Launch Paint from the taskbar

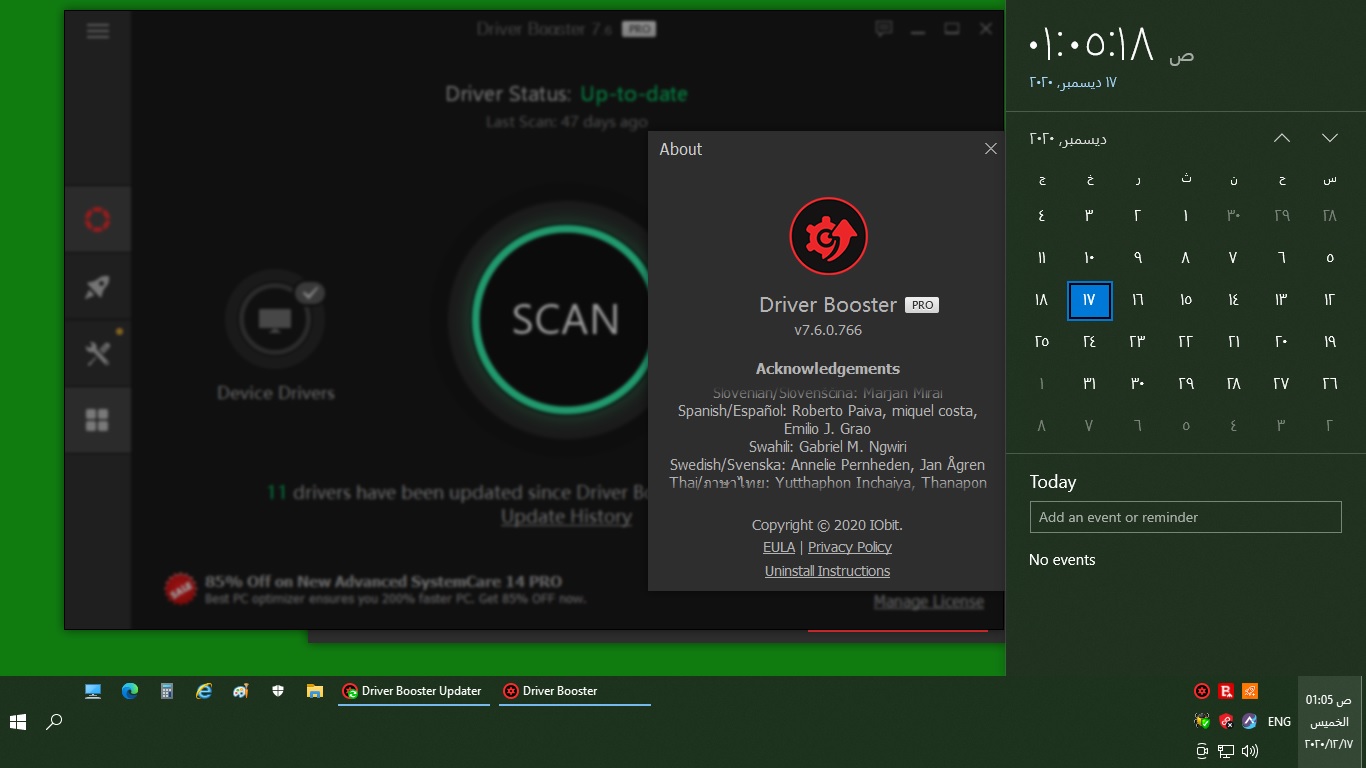click(x=241, y=691)
